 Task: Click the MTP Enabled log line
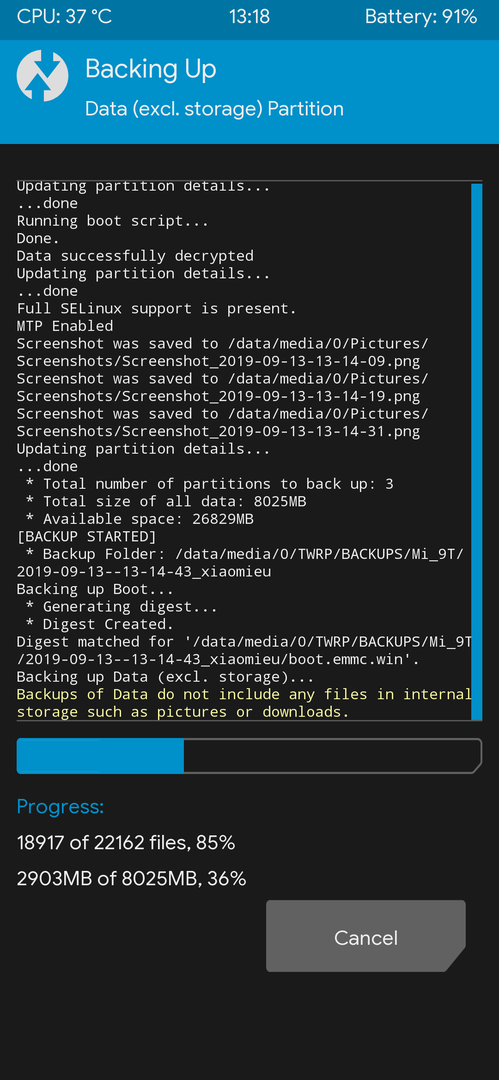65,326
